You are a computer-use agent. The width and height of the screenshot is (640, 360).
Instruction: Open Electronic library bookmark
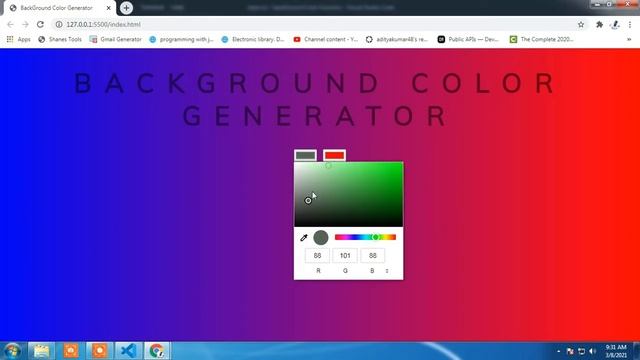(253, 39)
